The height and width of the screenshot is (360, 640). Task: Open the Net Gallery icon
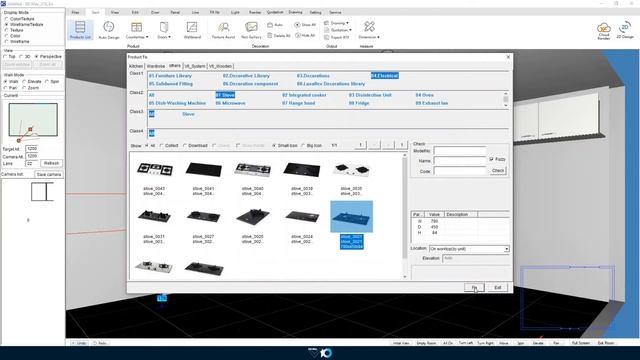point(251,30)
